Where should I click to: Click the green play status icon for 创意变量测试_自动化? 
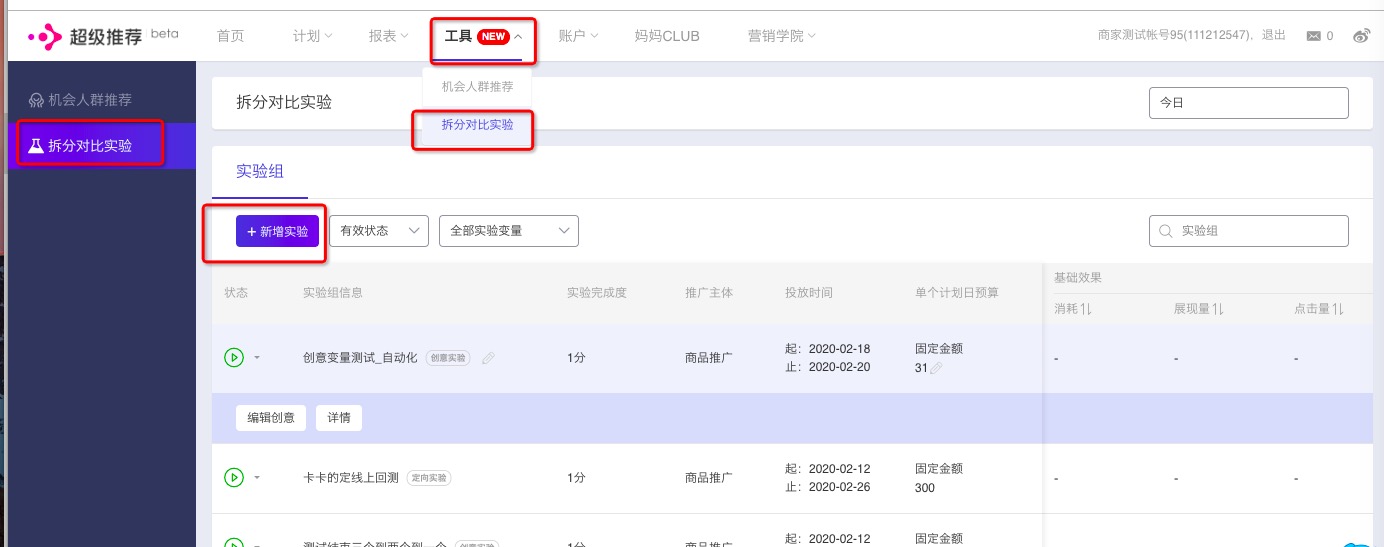pos(234,357)
